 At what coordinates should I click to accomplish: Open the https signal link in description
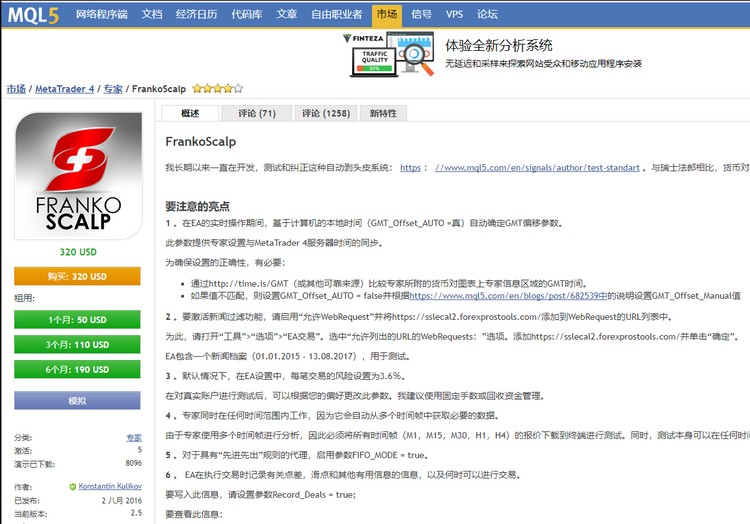410,168
